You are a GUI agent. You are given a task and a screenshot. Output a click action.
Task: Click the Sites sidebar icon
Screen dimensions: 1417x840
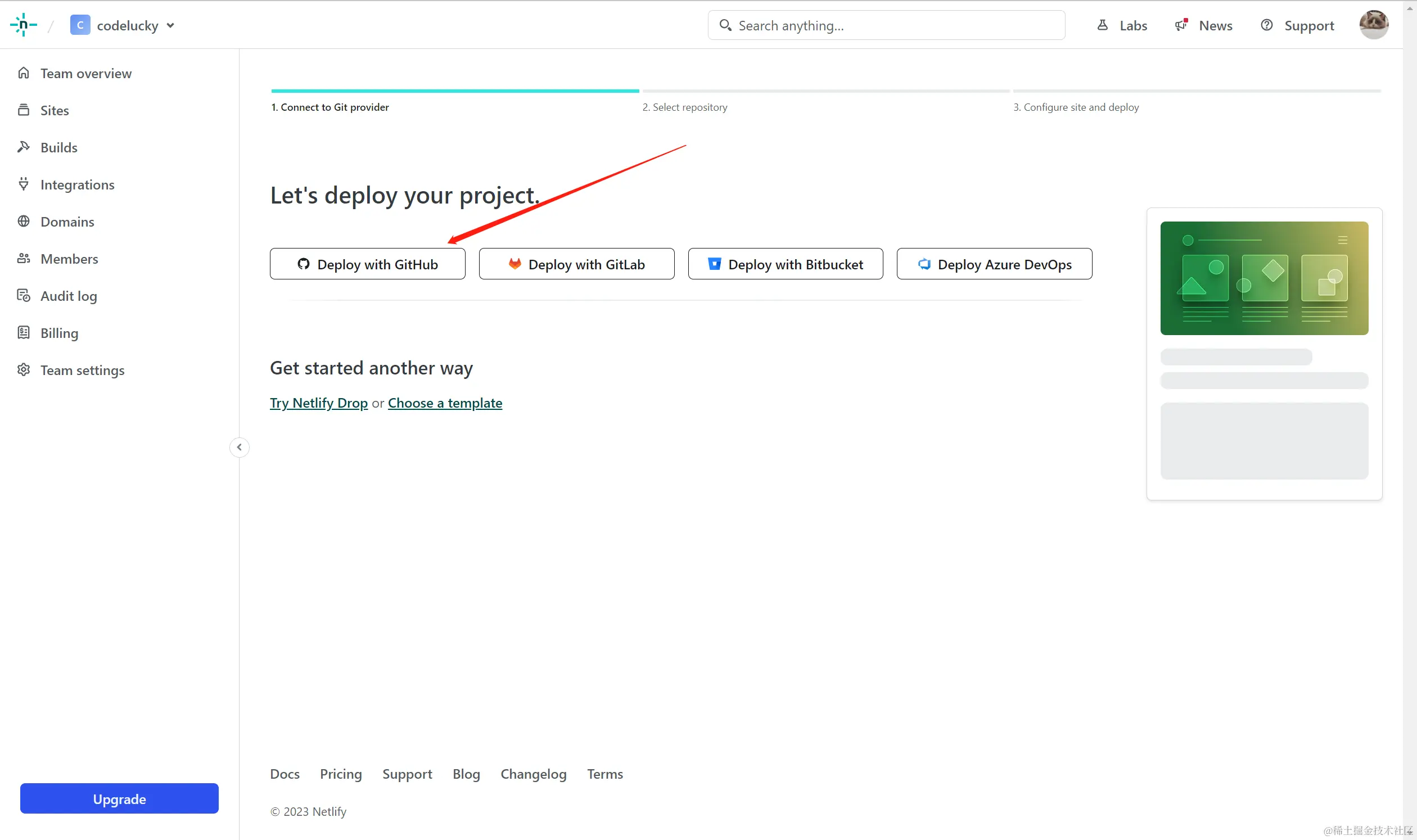point(23,110)
